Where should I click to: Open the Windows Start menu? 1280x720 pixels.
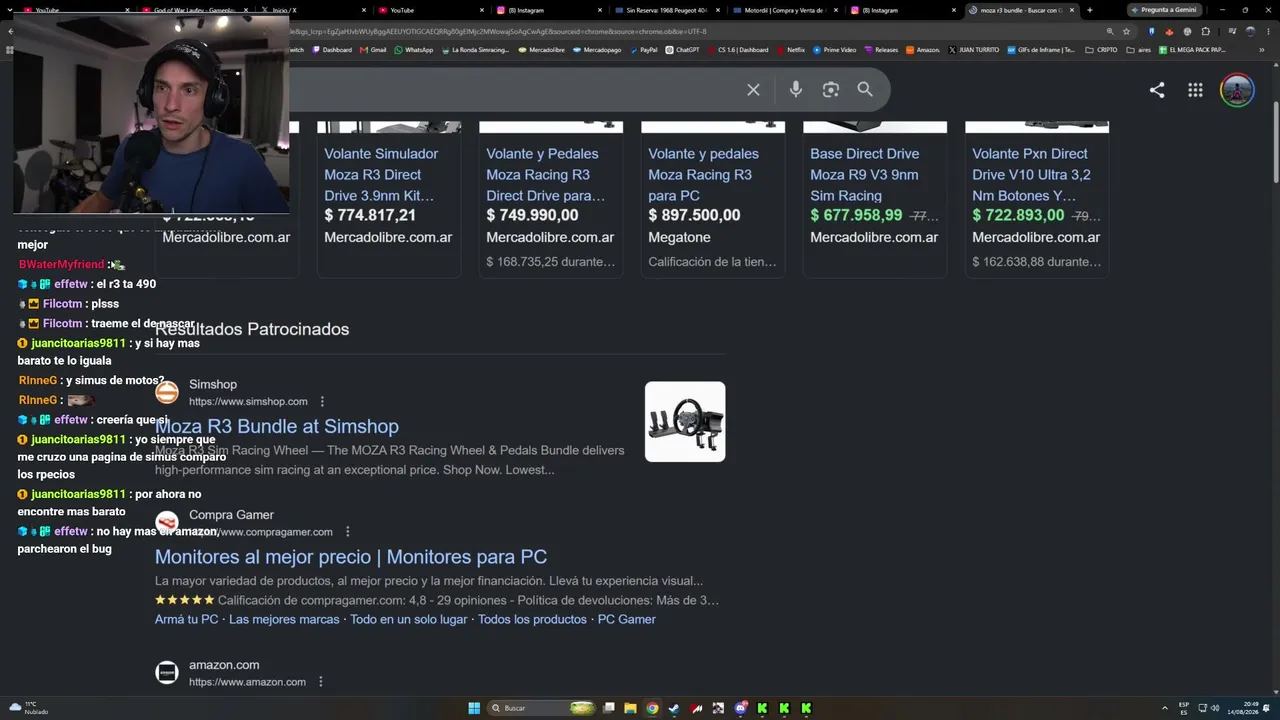tap(474, 708)
